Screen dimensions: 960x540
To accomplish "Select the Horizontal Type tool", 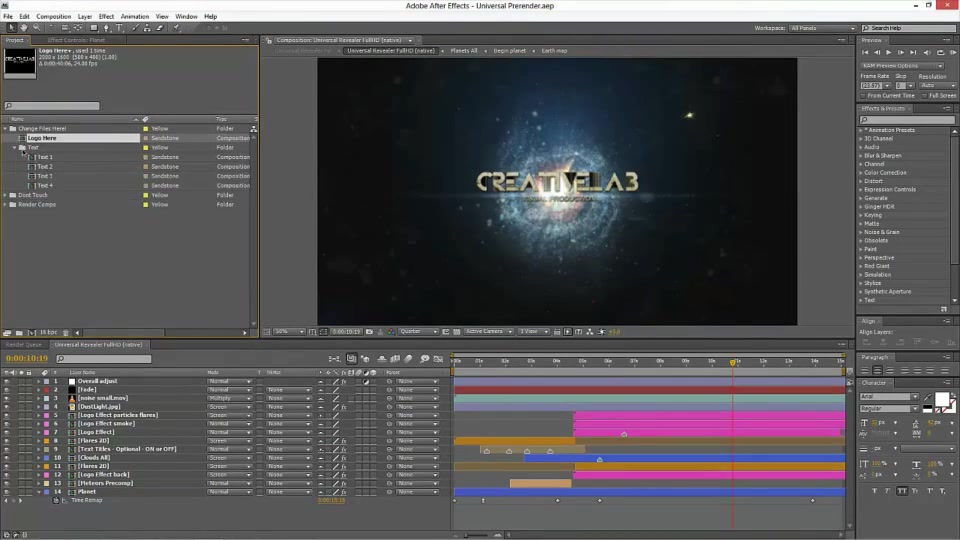I will click(x=119, y=28).
